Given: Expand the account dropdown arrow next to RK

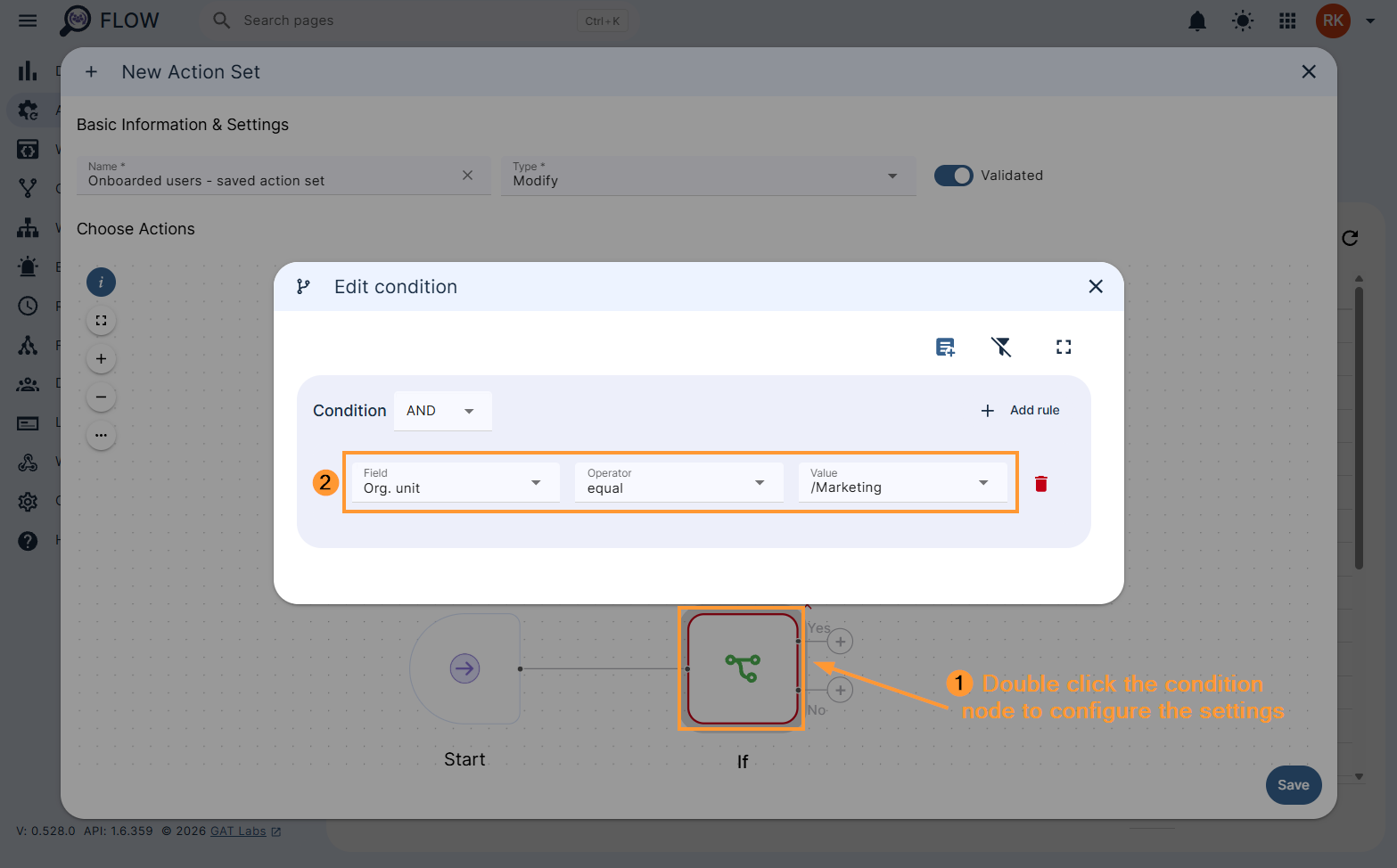Looking at the screenshot, I should click(x=1370, y=20).
